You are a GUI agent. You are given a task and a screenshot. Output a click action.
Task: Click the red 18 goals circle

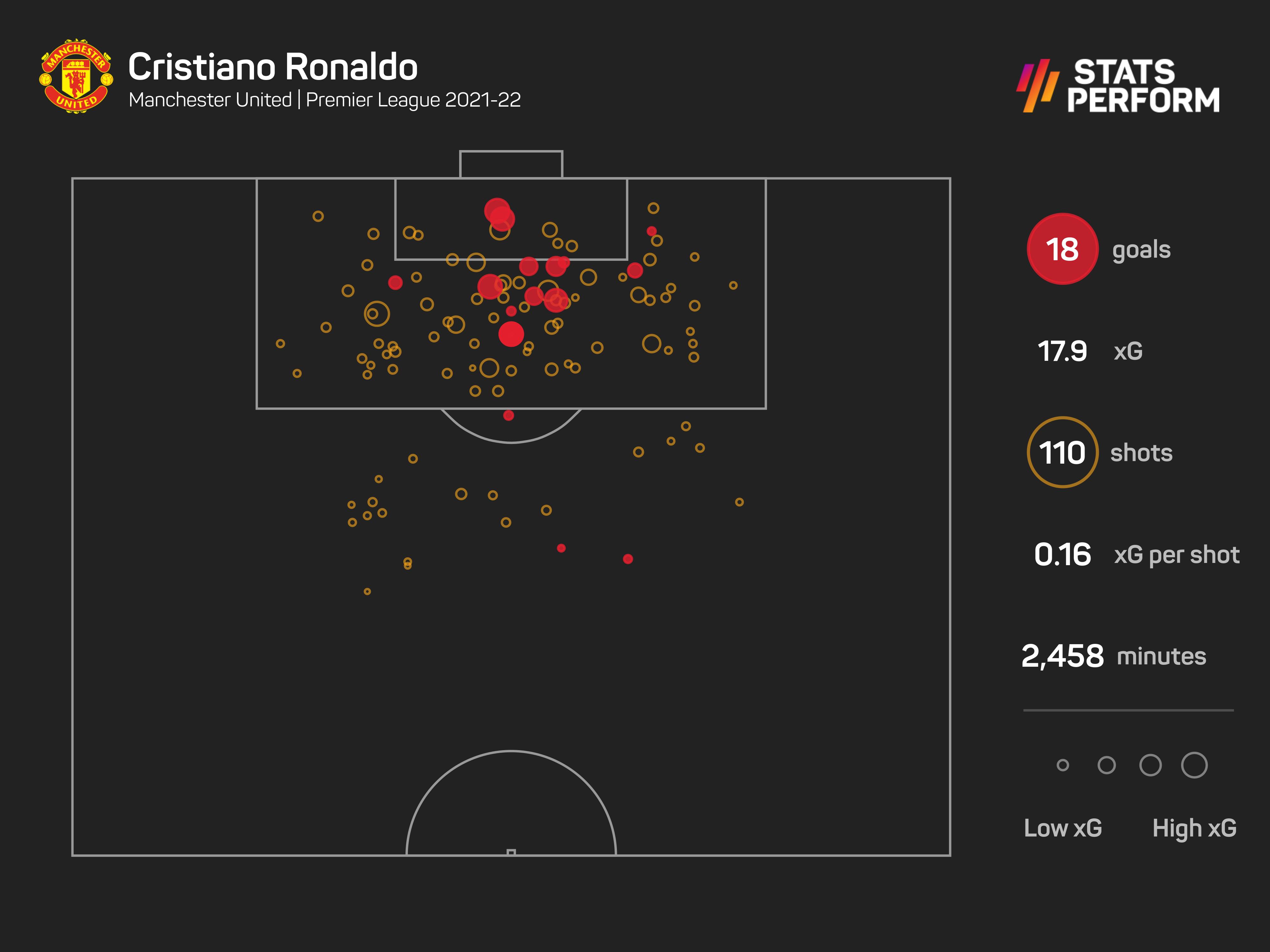[1062, 249]
